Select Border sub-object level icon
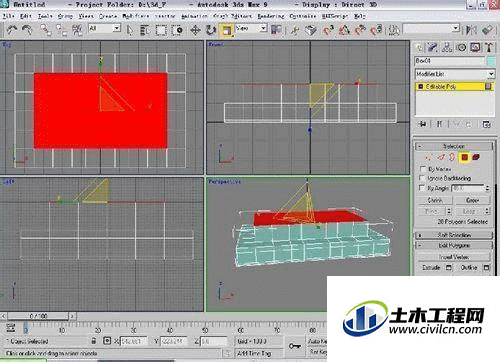This screenshot has height=362, width=500. (x=452, y=157)
